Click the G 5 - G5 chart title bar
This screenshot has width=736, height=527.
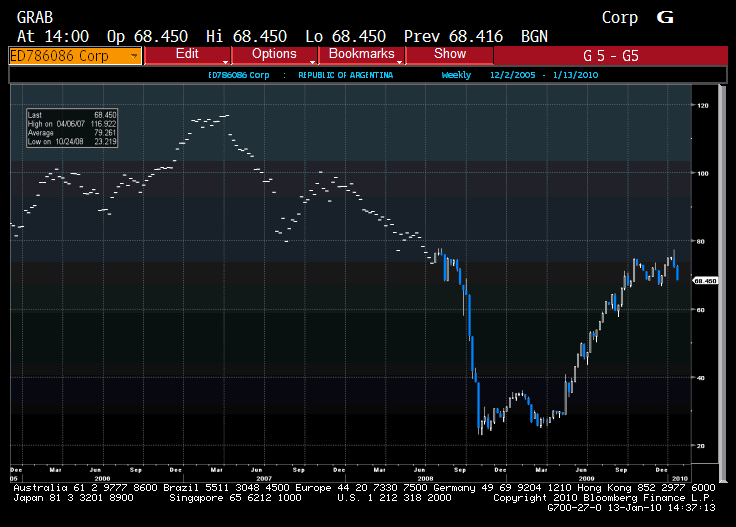[x=610, y=56]
